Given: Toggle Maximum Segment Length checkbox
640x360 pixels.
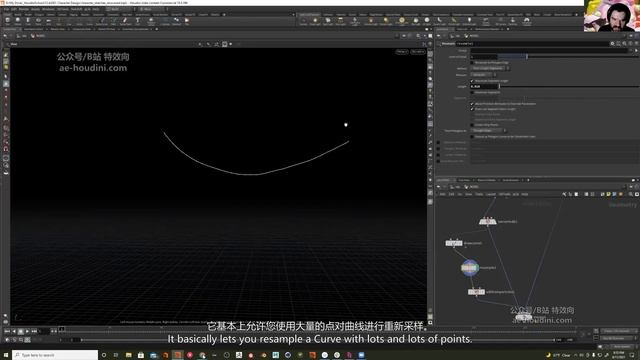Looking at the screenshot, I should [x=472, y=81].
